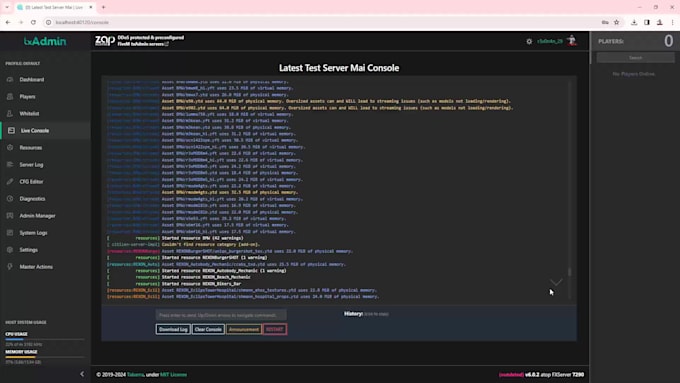Open the tab search dropdown arrow

(7, 7)
